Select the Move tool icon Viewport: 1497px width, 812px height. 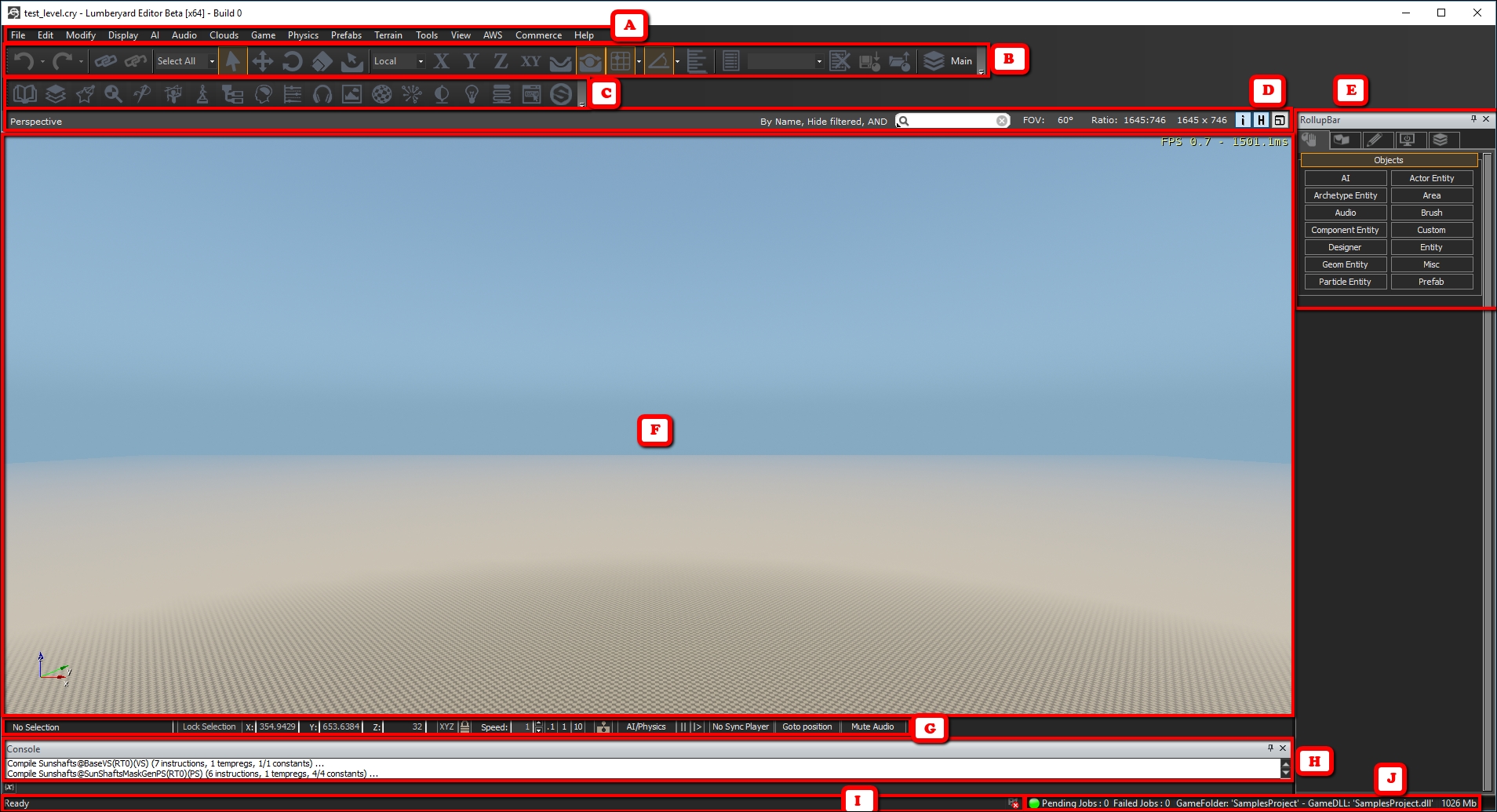tap(262, 61)
